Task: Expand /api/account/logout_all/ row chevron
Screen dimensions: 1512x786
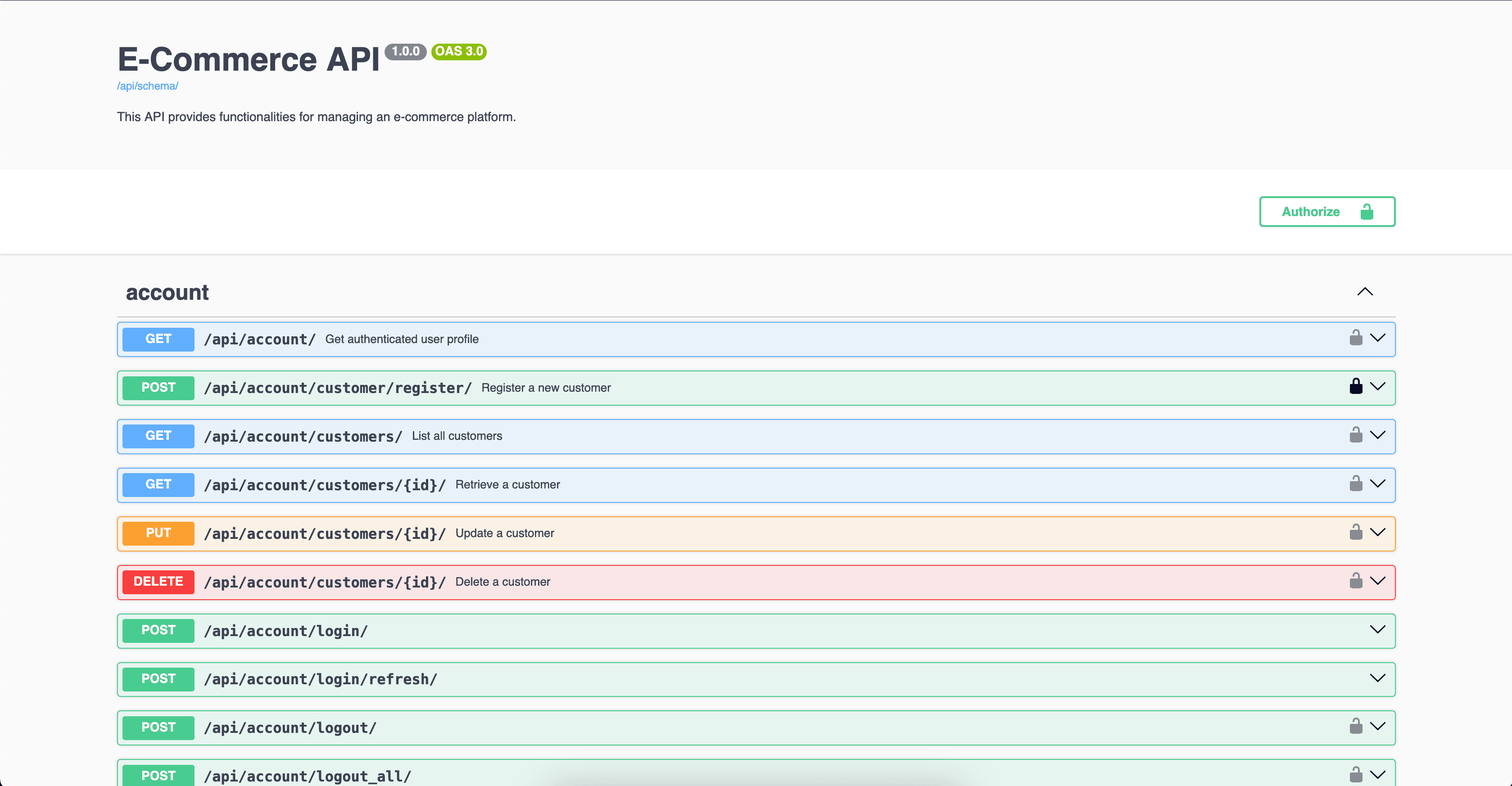Action: (1377, 776)
